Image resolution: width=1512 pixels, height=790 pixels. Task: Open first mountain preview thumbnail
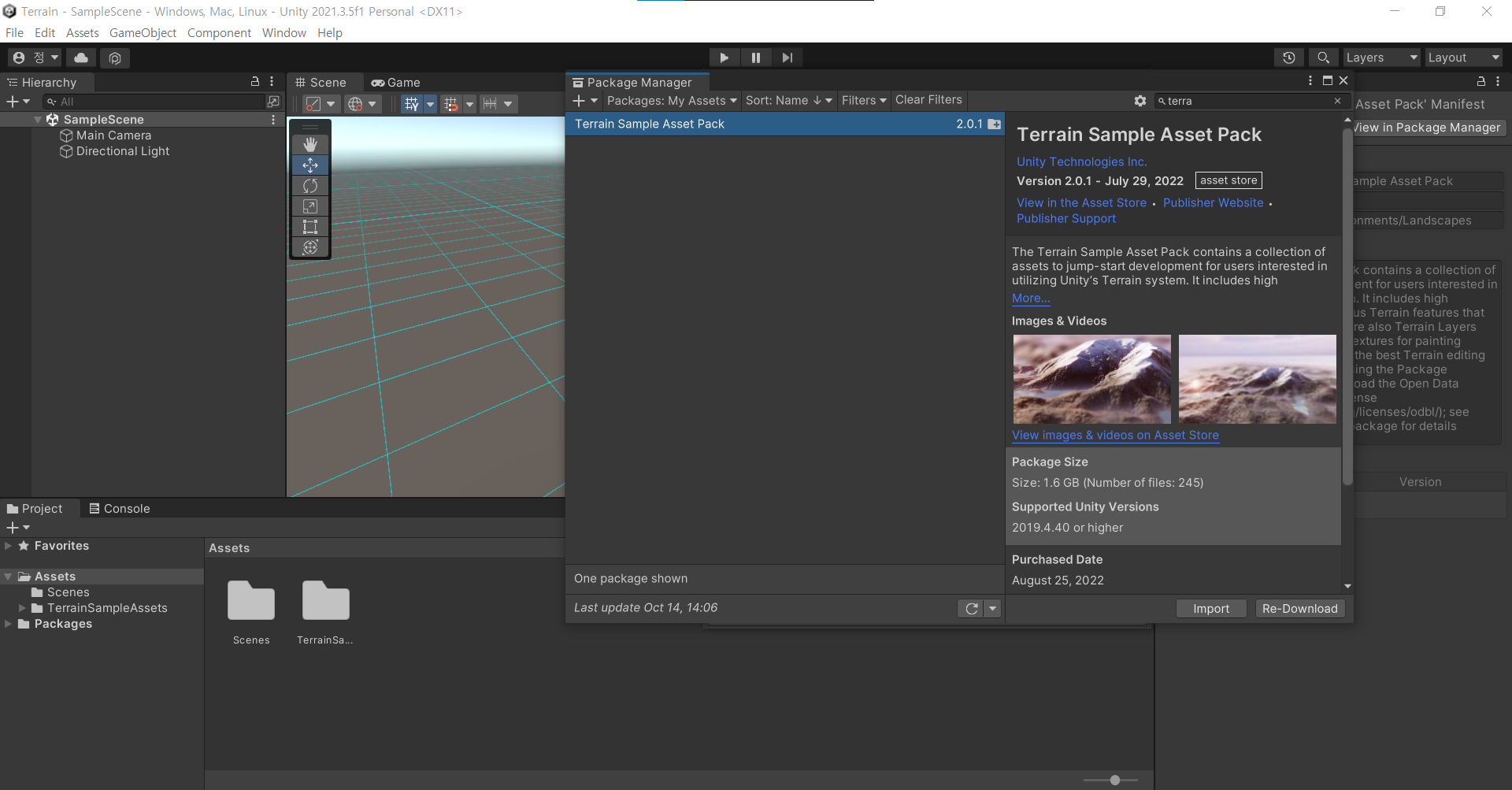(x=1091, y=379)
